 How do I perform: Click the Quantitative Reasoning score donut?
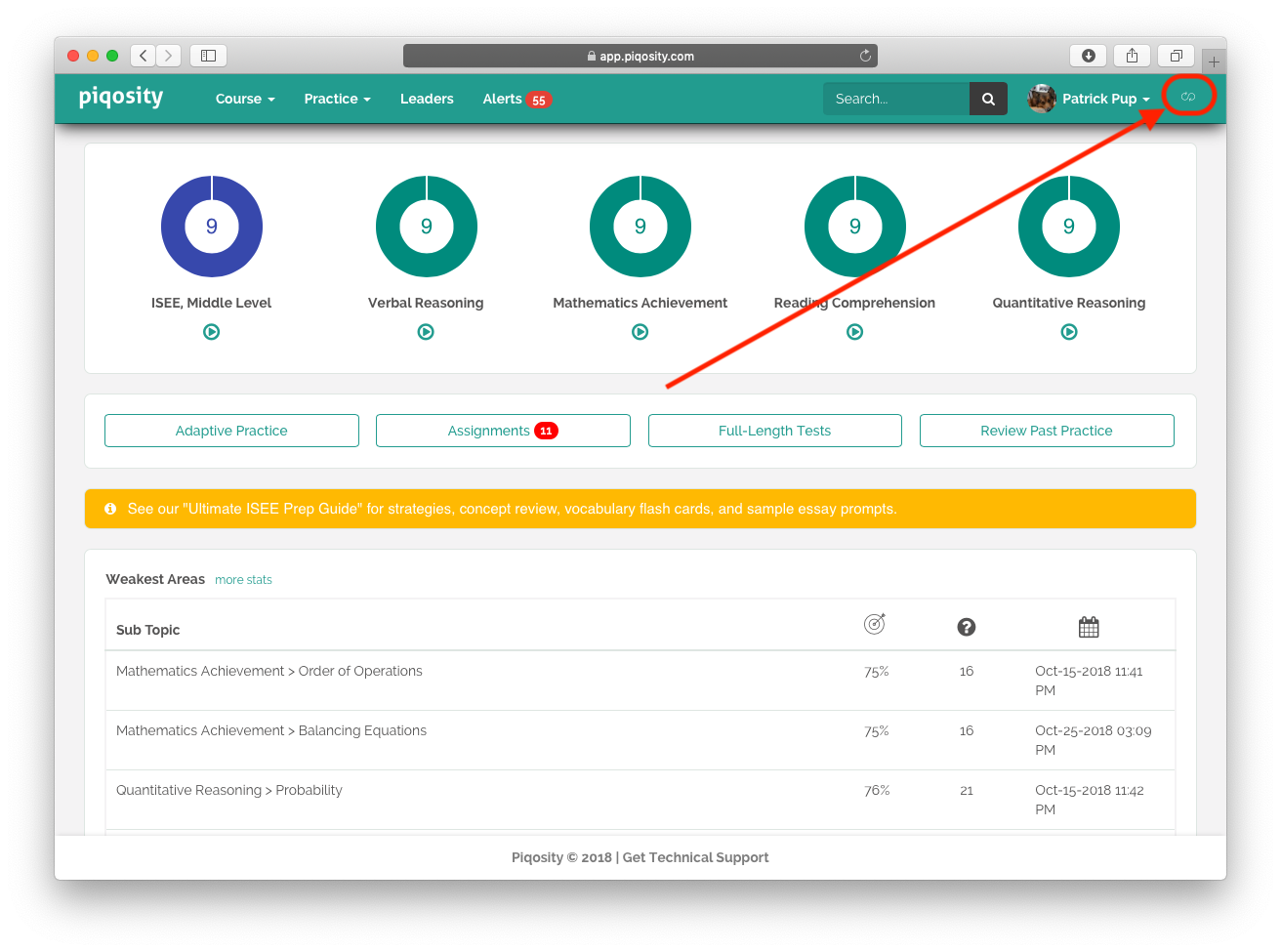tap(1069, 227)
